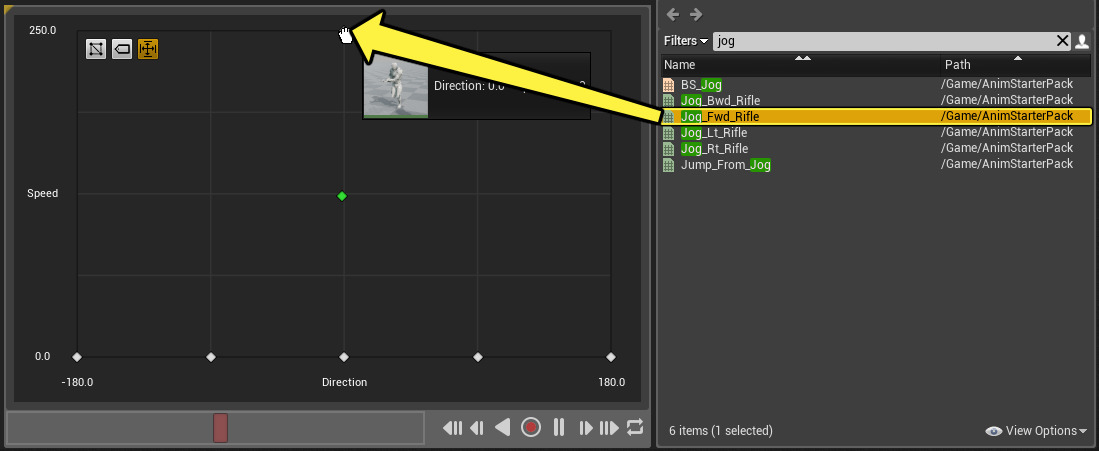Jump to the end of the animation

click(x=609, y=428)
